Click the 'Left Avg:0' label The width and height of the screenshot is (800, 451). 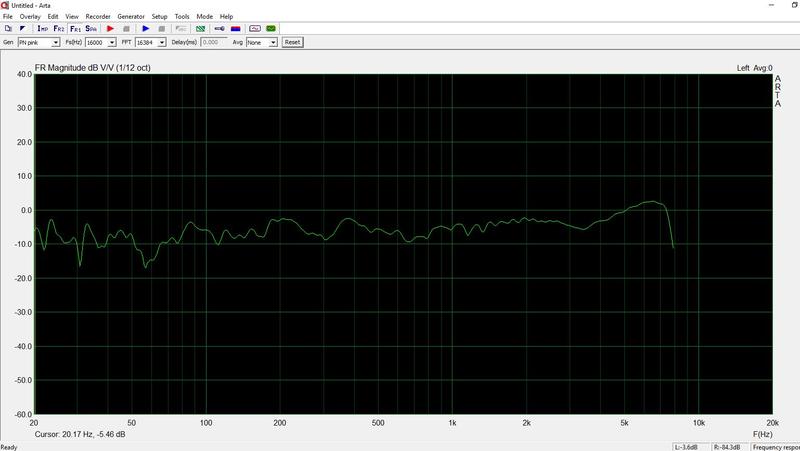[755, 68]
